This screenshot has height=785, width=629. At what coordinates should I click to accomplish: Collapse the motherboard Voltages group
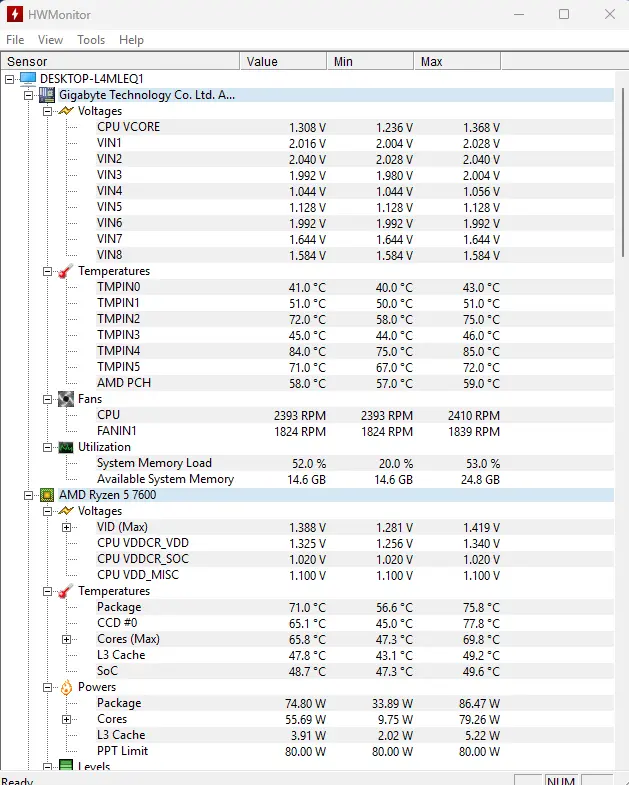[48, 111]
